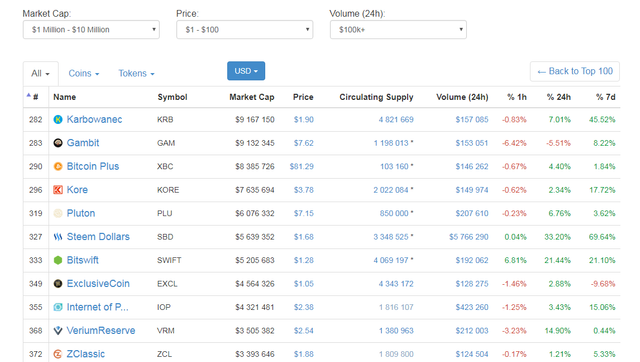Open the Pluton coin page link

point(81,213)
